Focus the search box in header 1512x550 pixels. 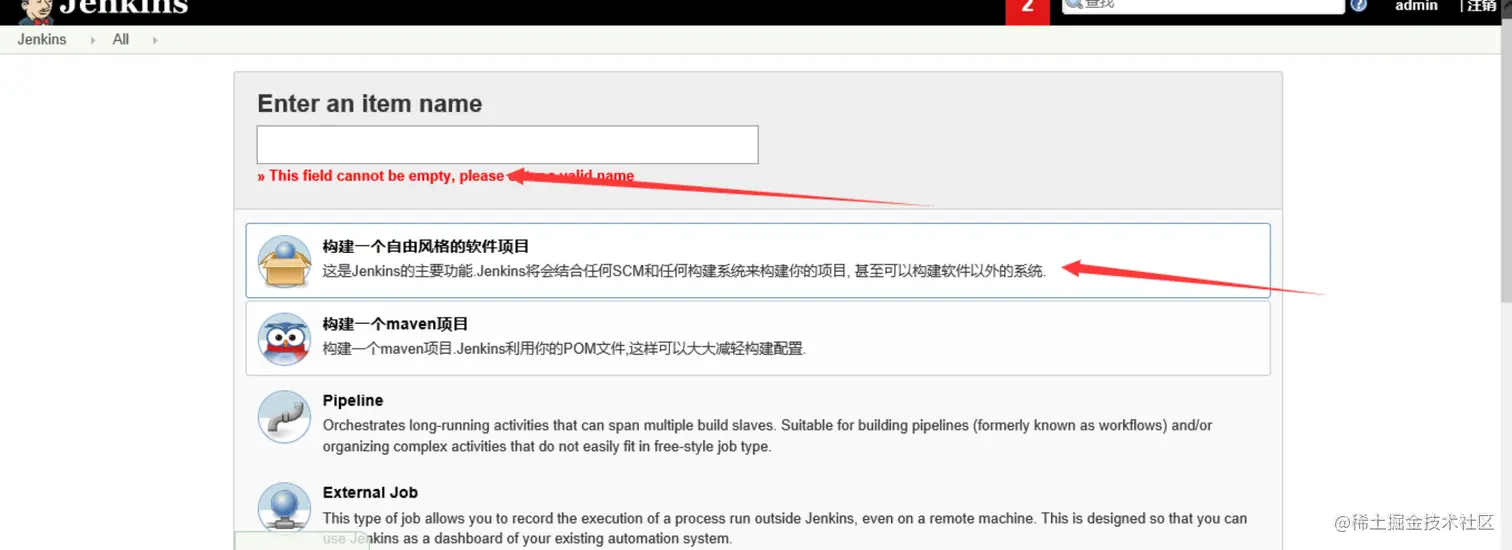(x=1203, y=5)
